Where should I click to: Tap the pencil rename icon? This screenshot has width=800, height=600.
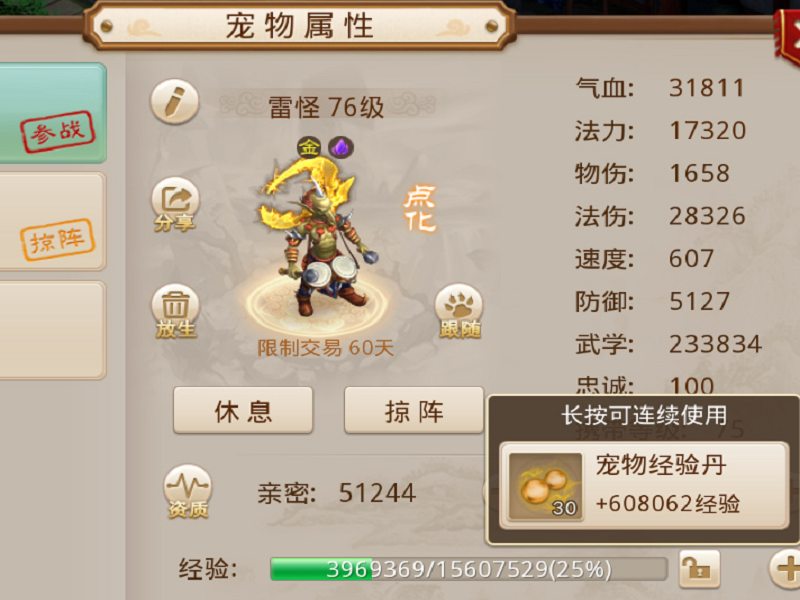click(174, 101)
